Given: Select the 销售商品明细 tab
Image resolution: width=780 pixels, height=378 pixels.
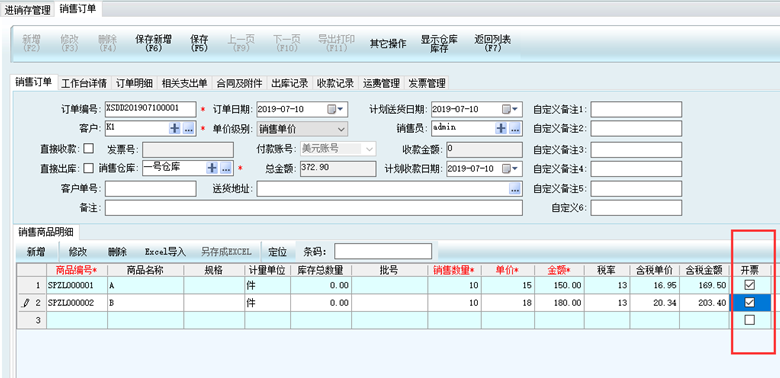Looking at the screenshot, I should [x=46, y=232].
